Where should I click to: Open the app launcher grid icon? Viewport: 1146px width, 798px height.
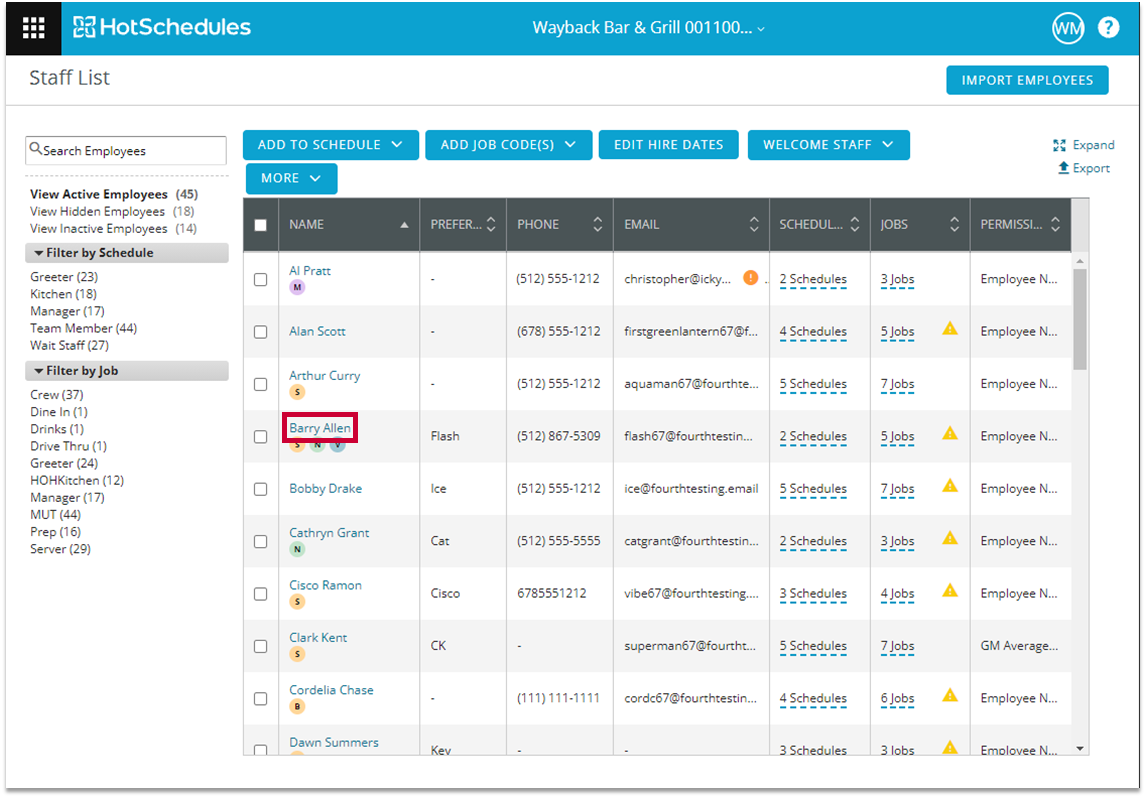(x=34, y=28)
